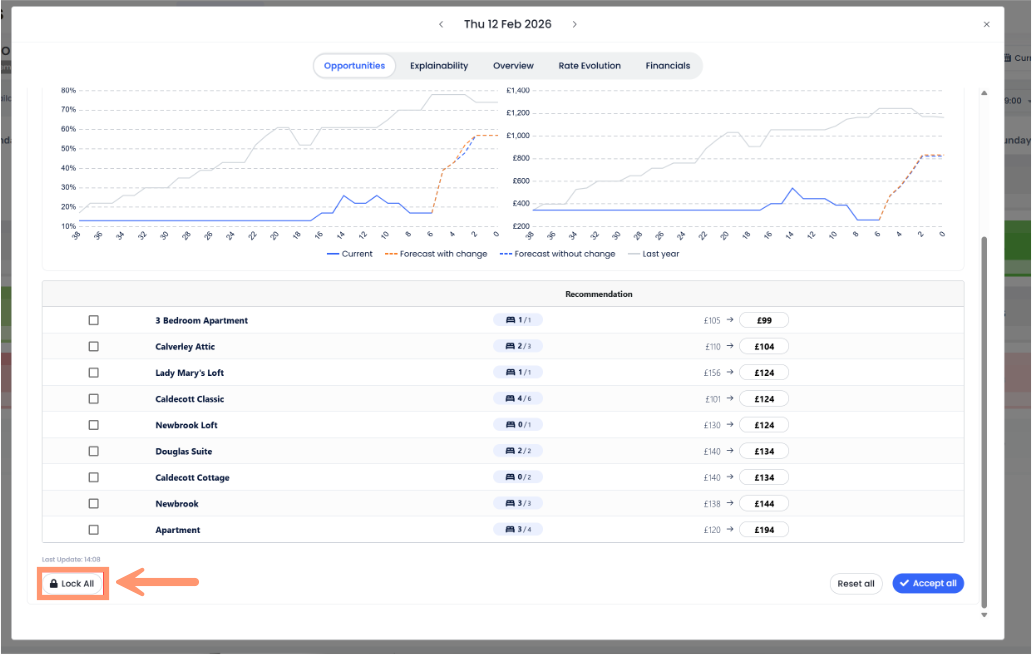The image size is (1032, 655).
Task: Click the Lock All button
Action: click(x=72, y=583)
